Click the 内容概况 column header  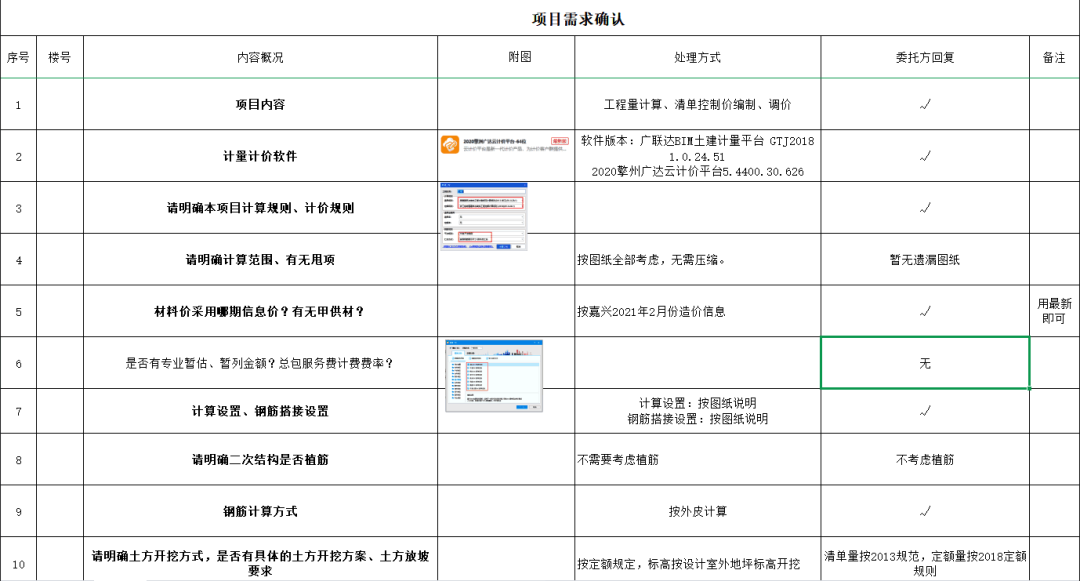click(260, 57)
